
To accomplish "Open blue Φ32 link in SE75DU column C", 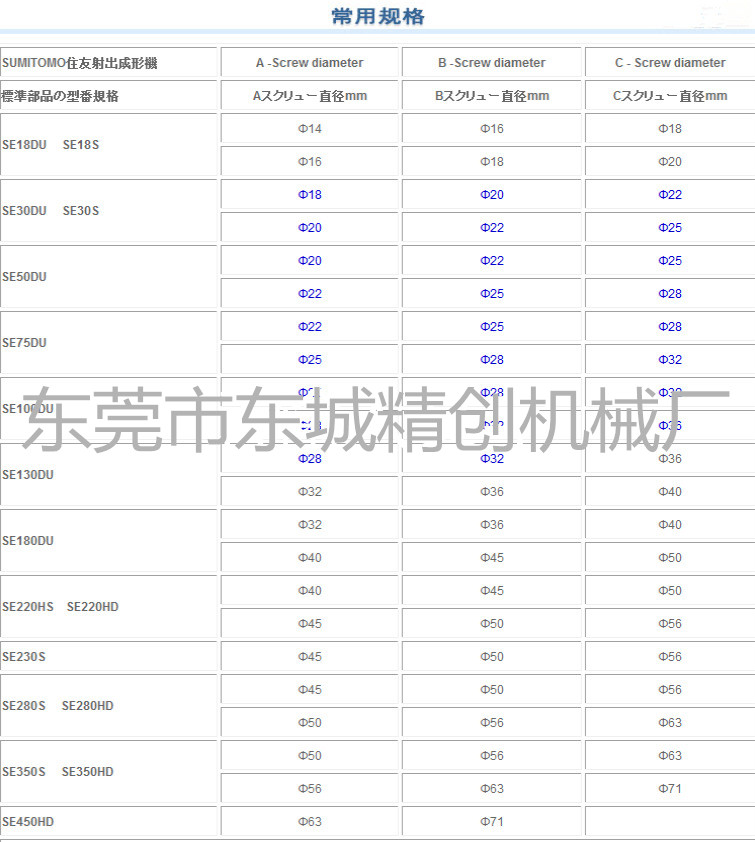I will (670, 360).
